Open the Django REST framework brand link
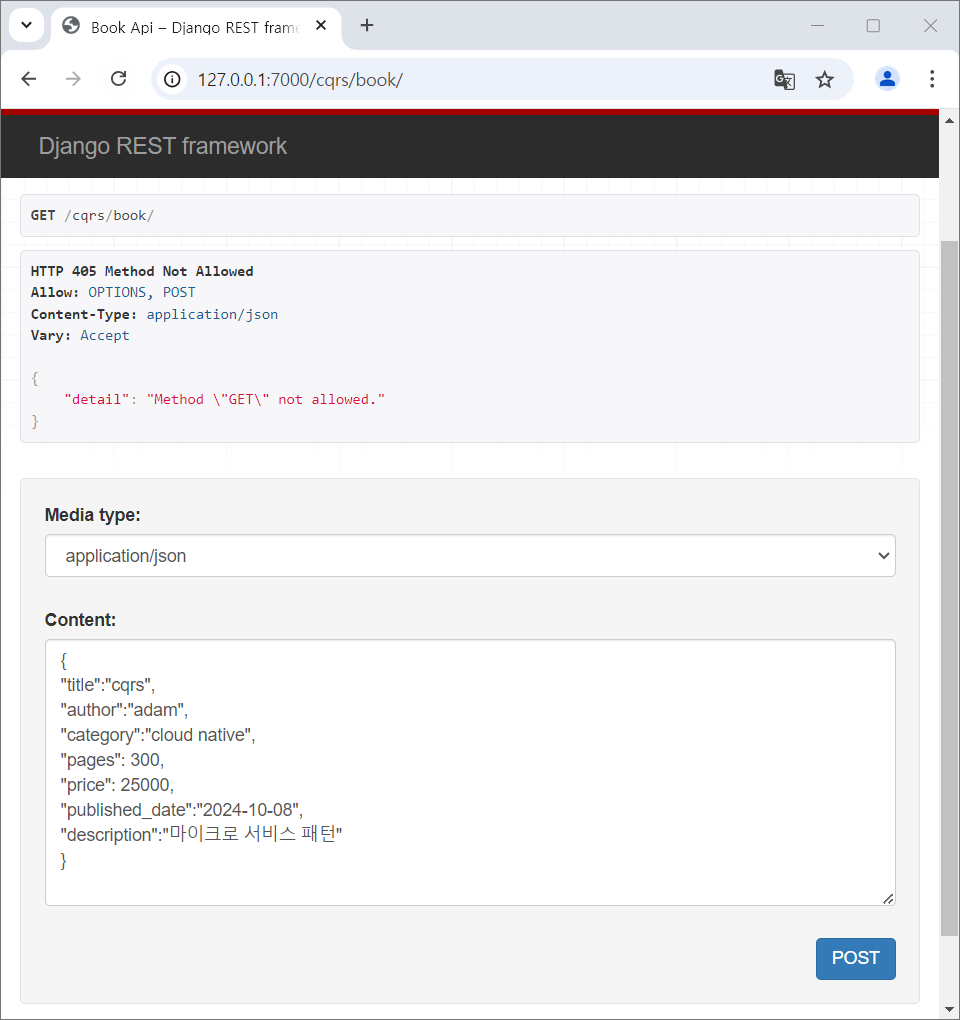Image resolution: width=960 pixels, height=1020 pixels. coord(163,146)
